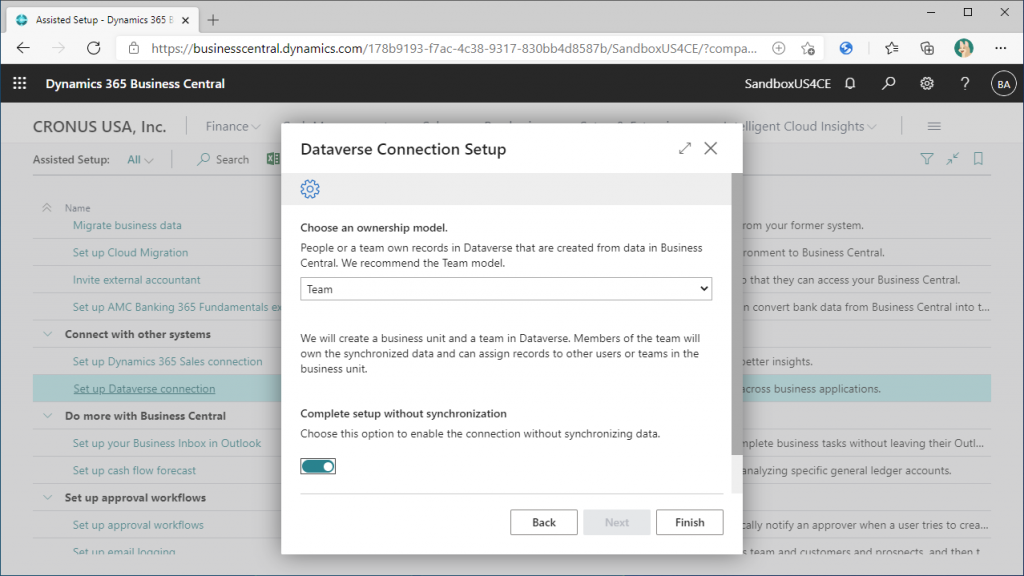This screenshot has width=1024, height=576.
Task: Click the bookmark icon on page
Action: coord(978,159)
